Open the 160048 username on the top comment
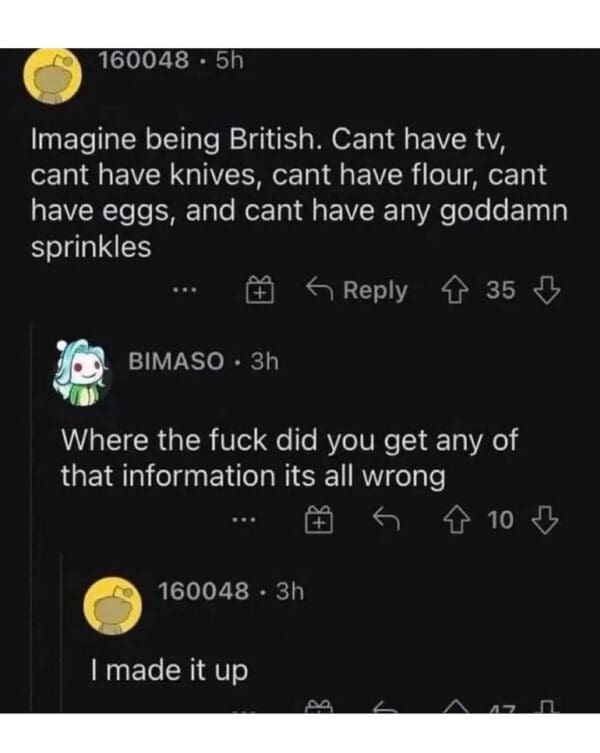This screenshot has height=753, width=600. tap(143, 61)
